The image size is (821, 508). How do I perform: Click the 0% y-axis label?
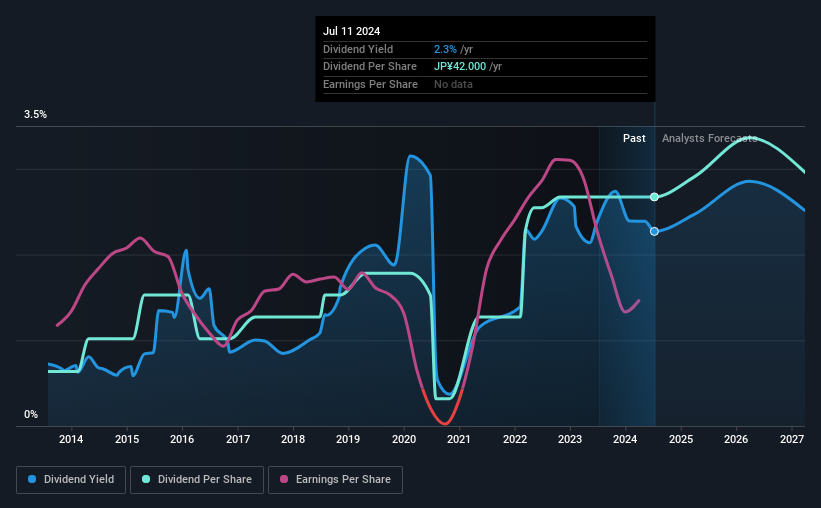tap(31, 414)
